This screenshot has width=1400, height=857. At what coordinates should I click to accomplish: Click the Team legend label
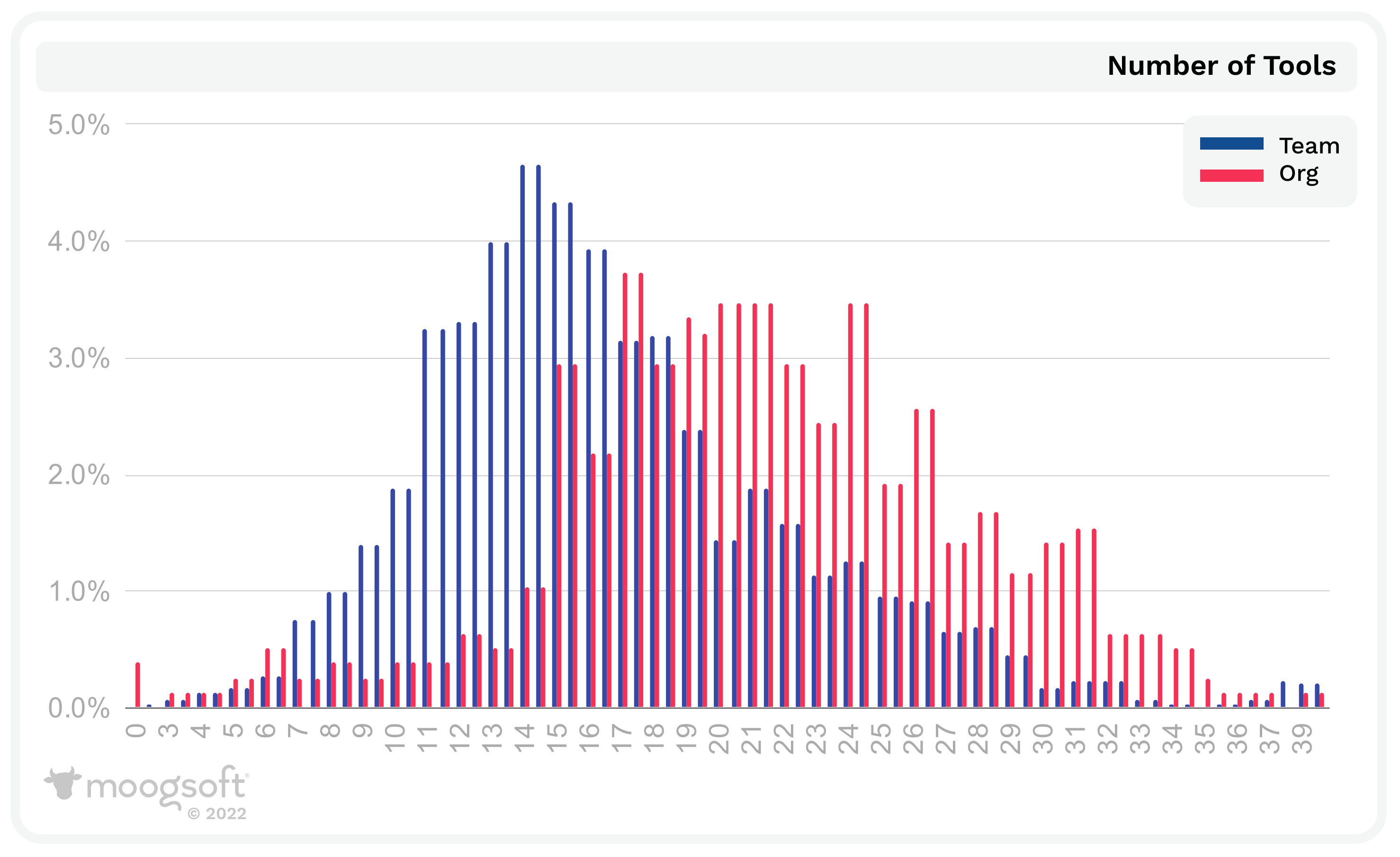tap(1309, 146)
